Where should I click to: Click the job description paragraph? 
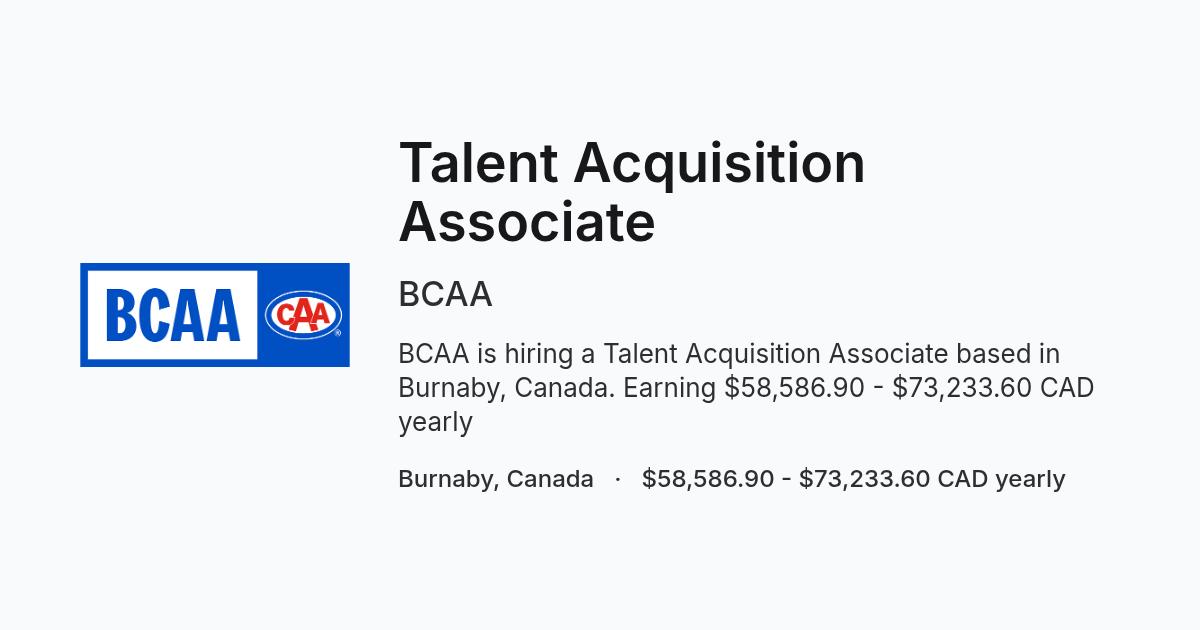pyautogui.click(x=746, y=388)
